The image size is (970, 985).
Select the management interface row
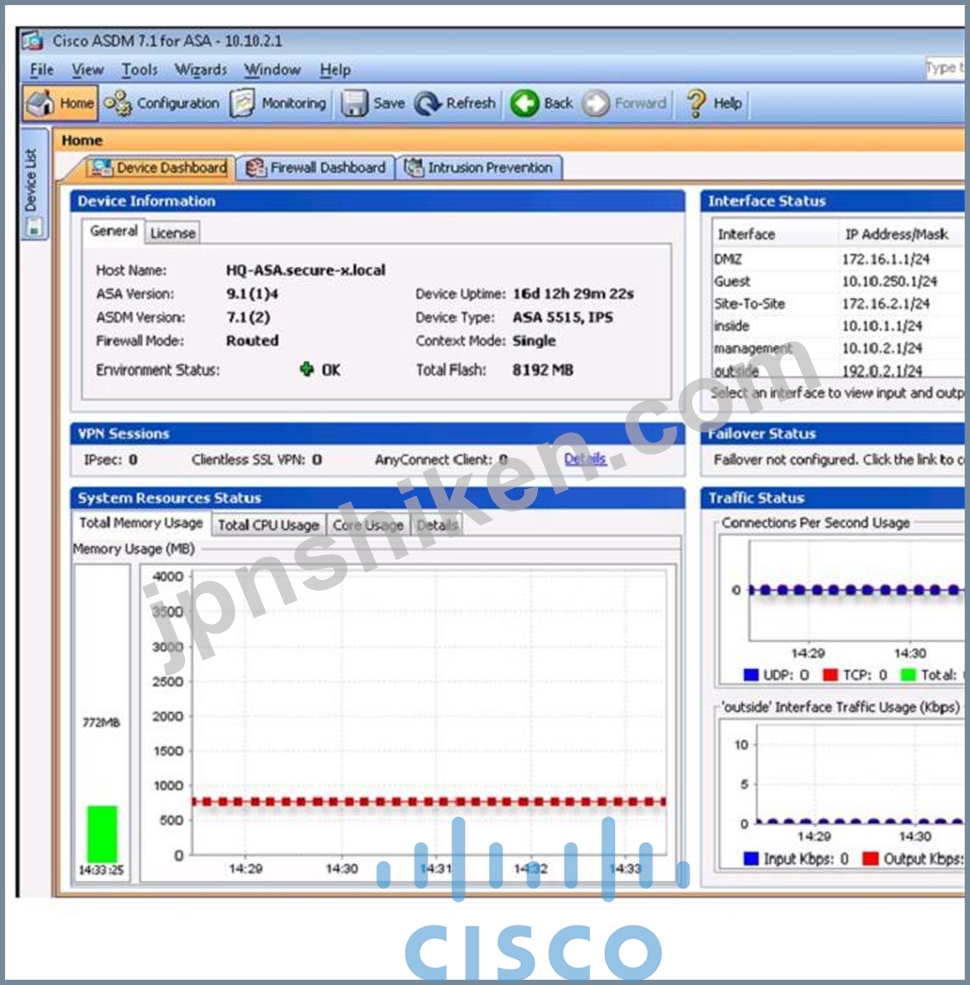coord(839,348)
